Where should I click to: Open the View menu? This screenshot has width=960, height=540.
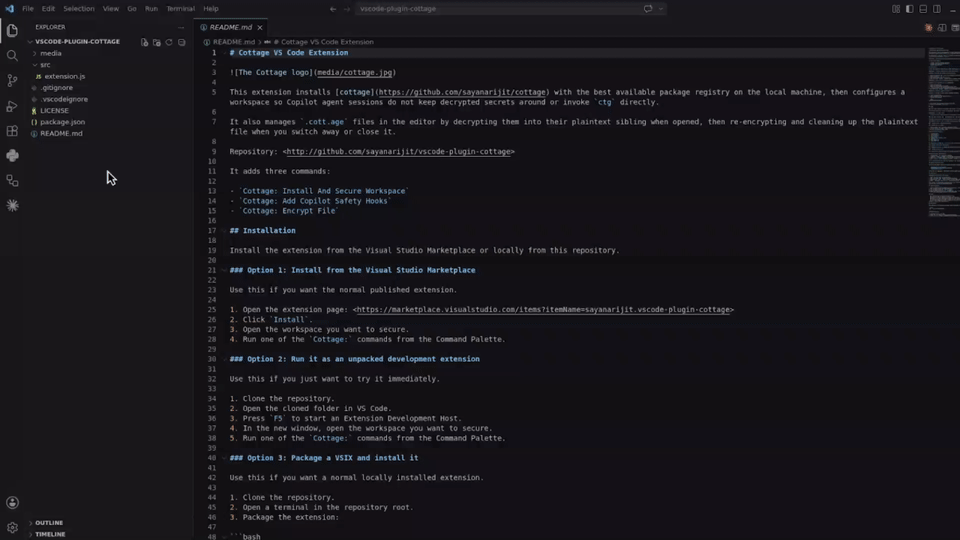click(111, 9)
